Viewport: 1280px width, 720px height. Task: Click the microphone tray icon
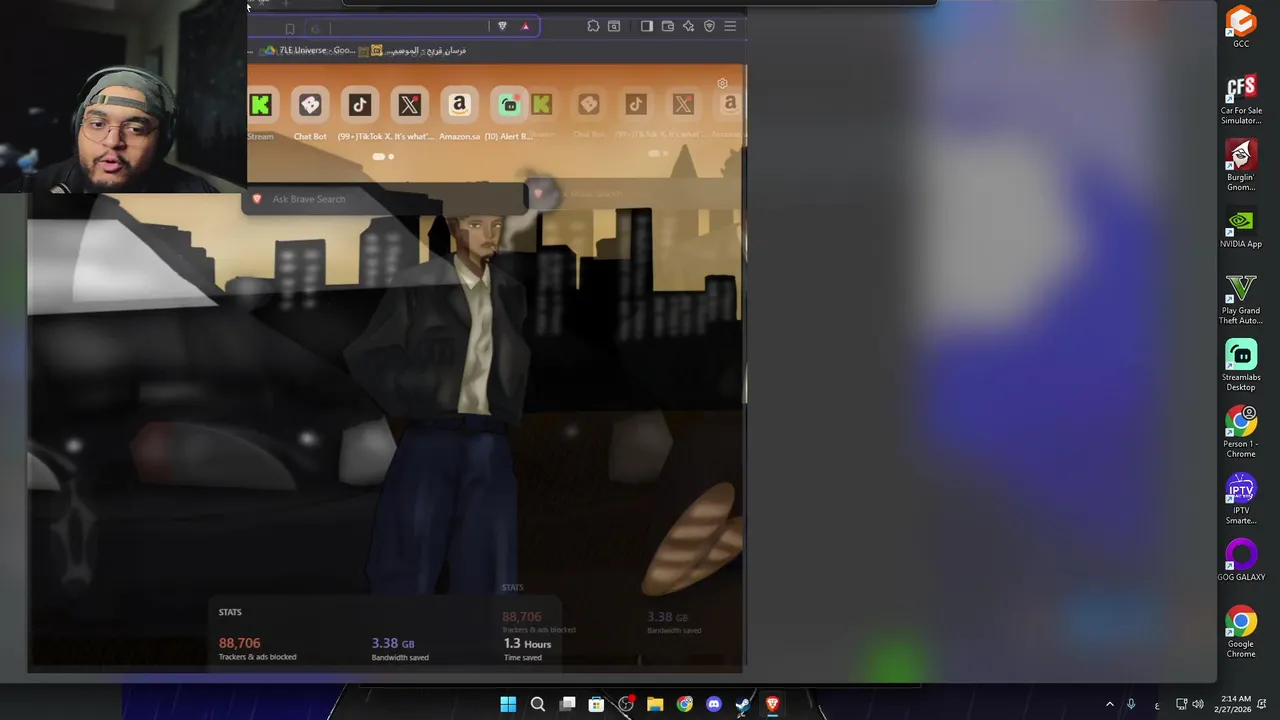1131,704
